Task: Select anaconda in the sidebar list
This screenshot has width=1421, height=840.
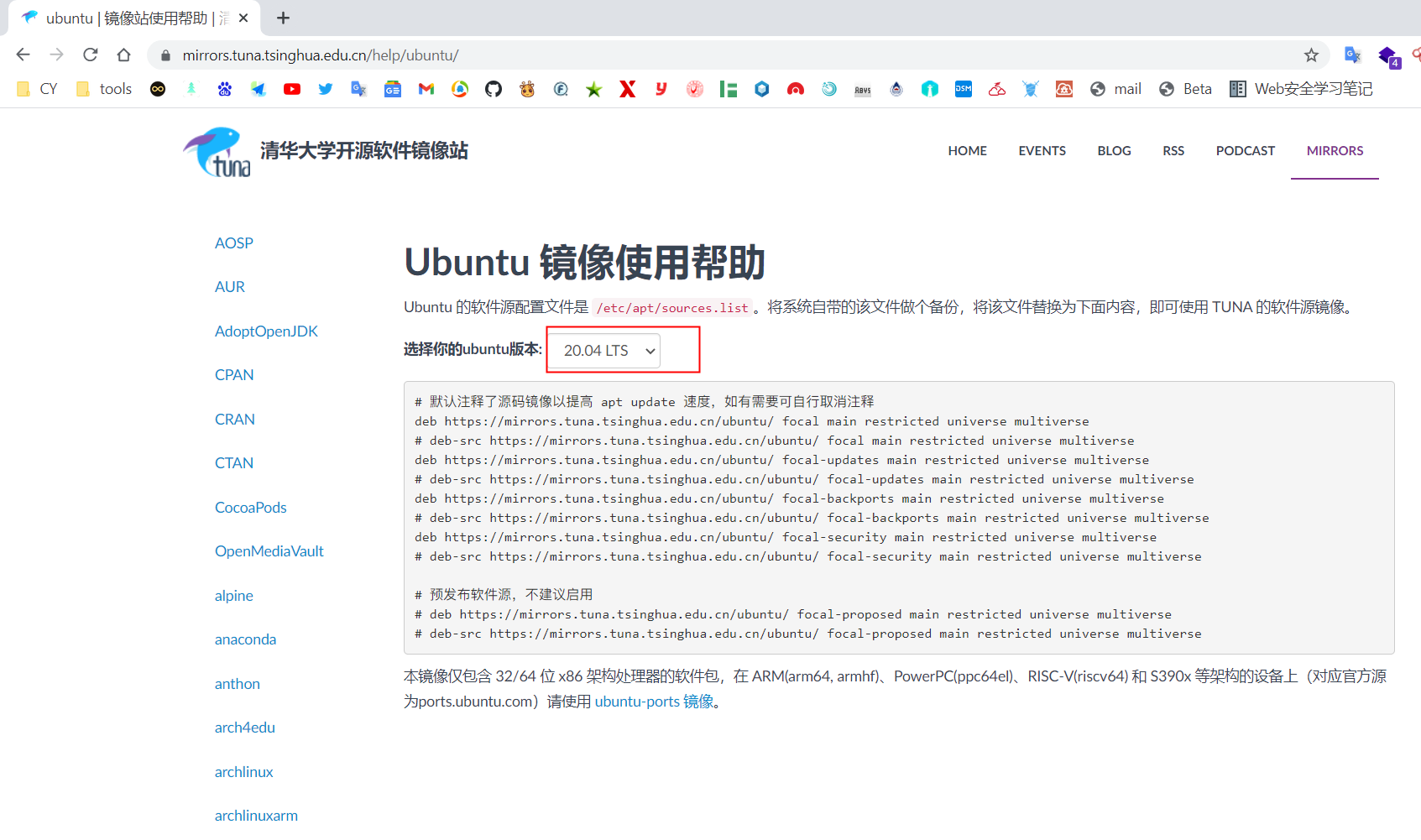Action: click(x=245, y=639)
